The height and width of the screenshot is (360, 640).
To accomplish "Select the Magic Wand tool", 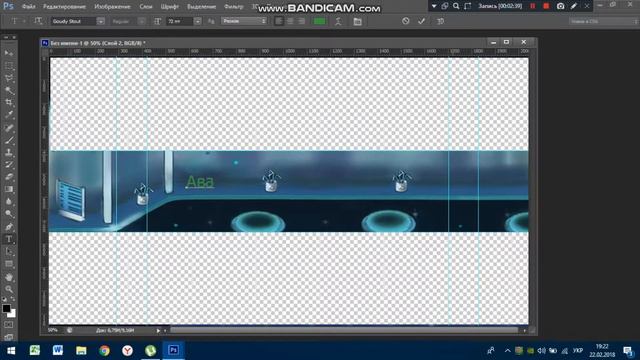I will tap(9, 90).
